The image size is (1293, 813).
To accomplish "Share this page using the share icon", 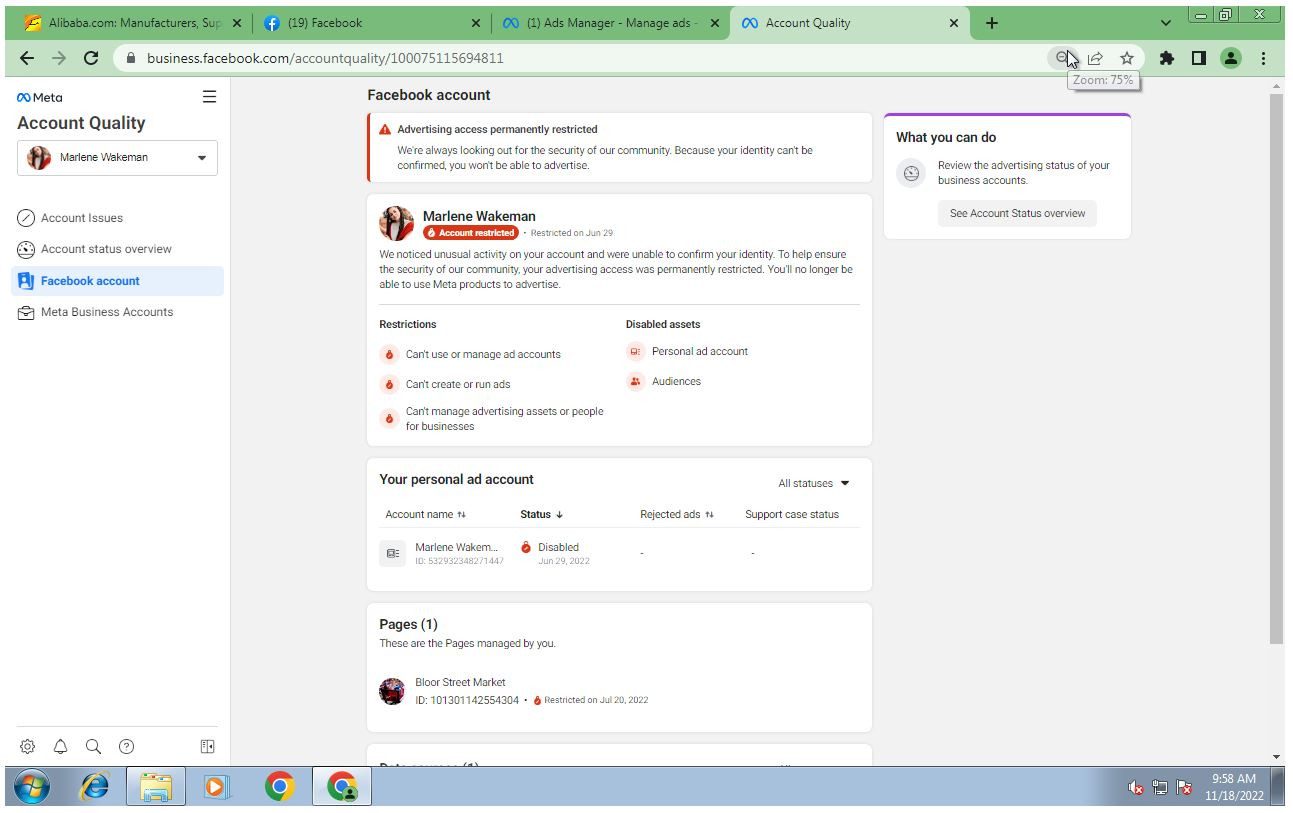I will (1095, 58).
